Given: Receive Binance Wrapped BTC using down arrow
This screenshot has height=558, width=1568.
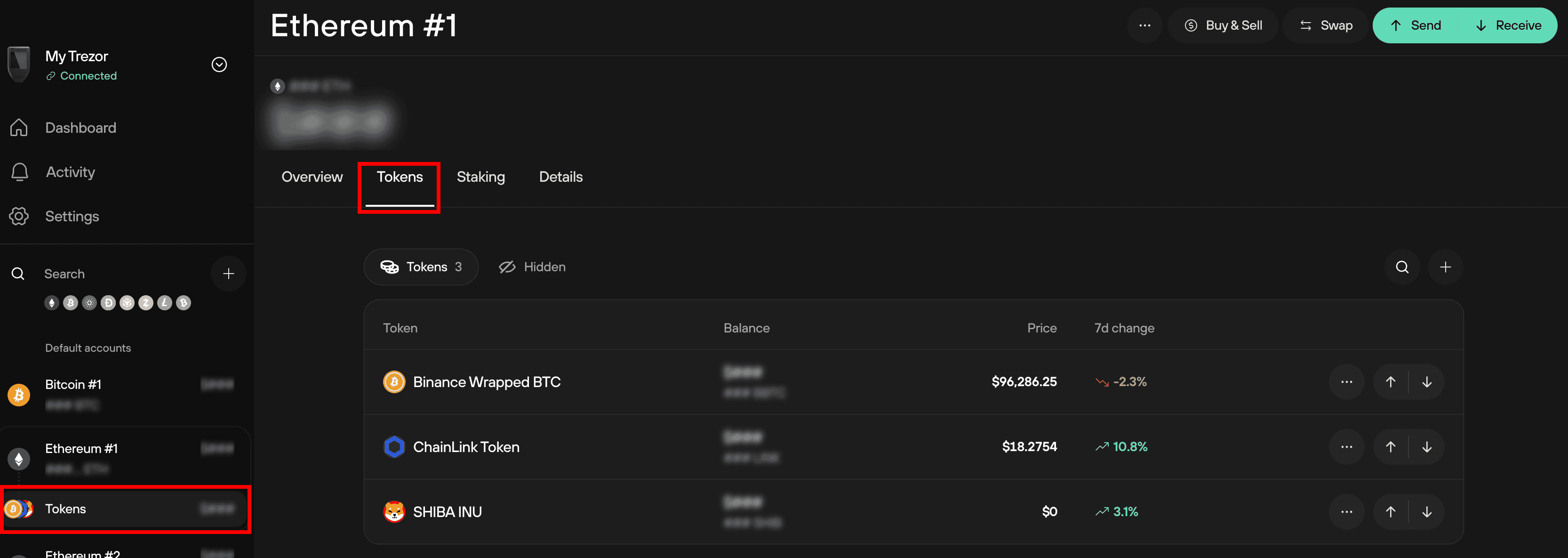Looking at the screenshot, I should (1427, 382).
